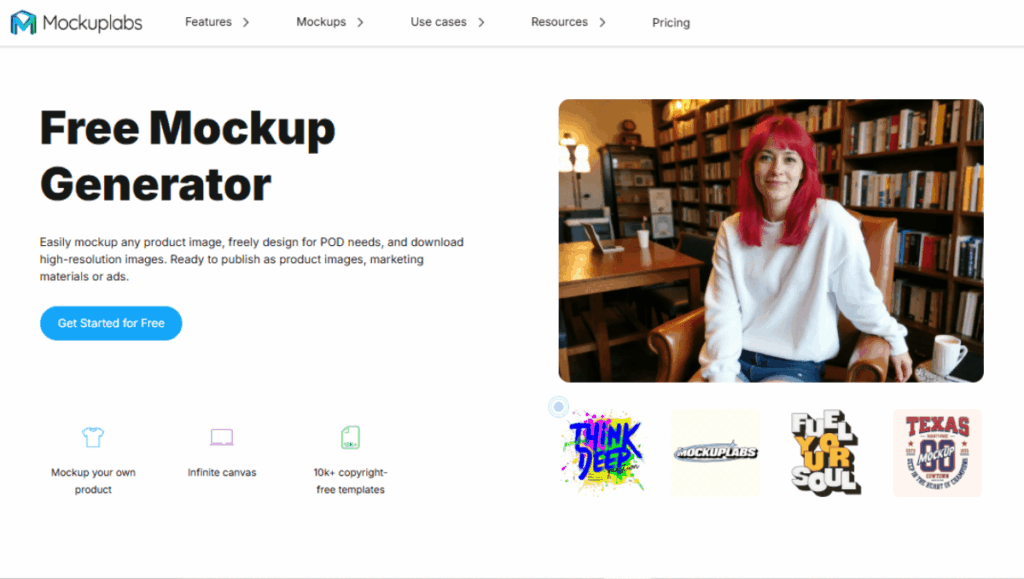Viewport: 1024px width, 579px height.
Task: Open the Features menu item
Action: pos(208,22)
